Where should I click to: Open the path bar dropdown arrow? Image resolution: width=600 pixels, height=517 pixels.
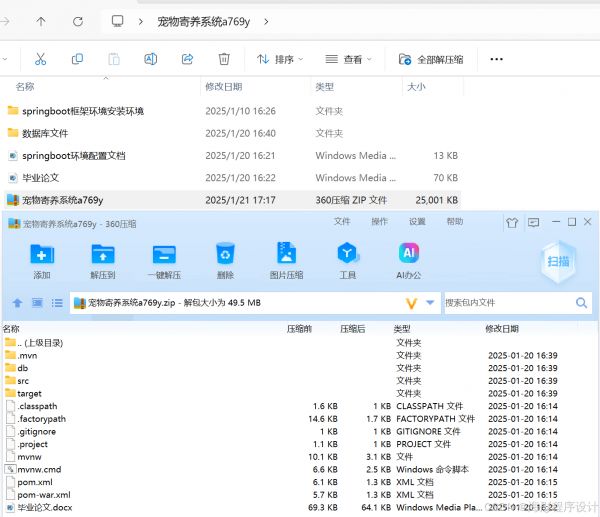tap(430, 303)
